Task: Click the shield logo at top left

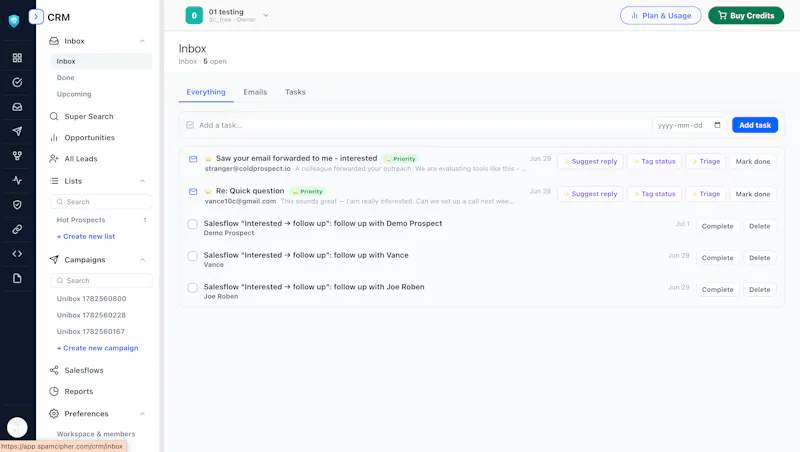Action: (14, 20)
